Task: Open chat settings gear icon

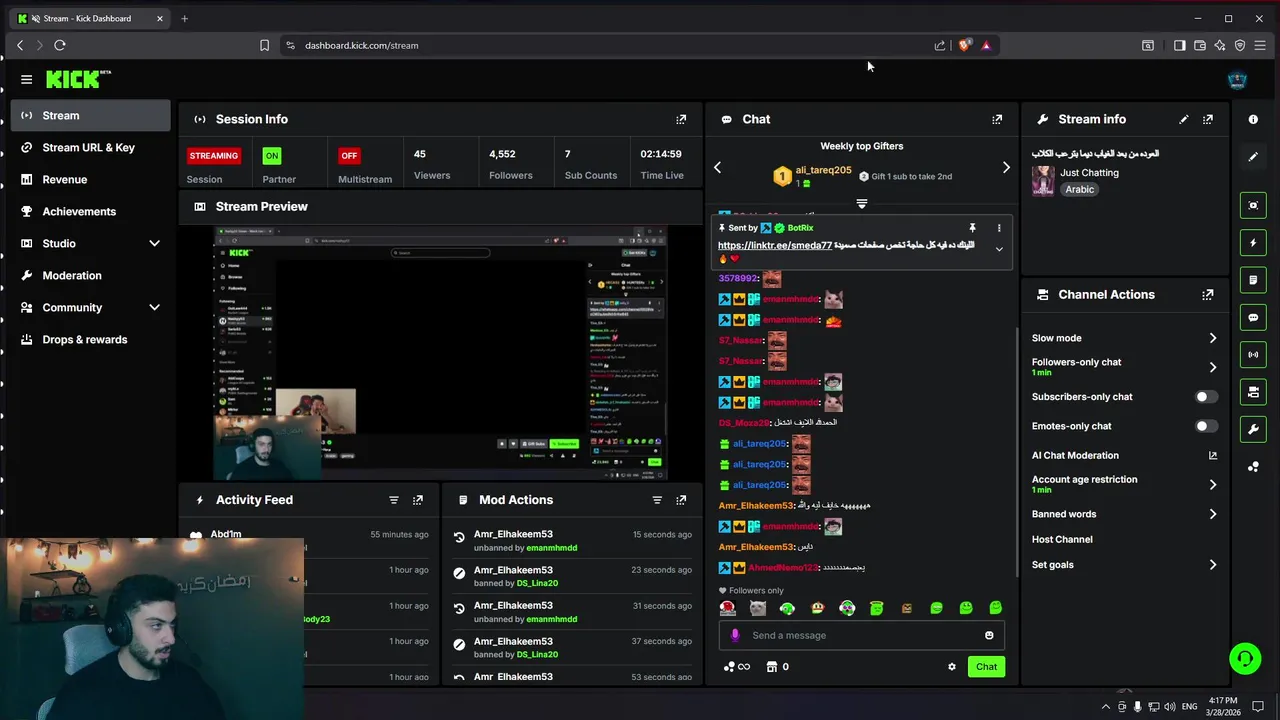Action: [952, 667]
